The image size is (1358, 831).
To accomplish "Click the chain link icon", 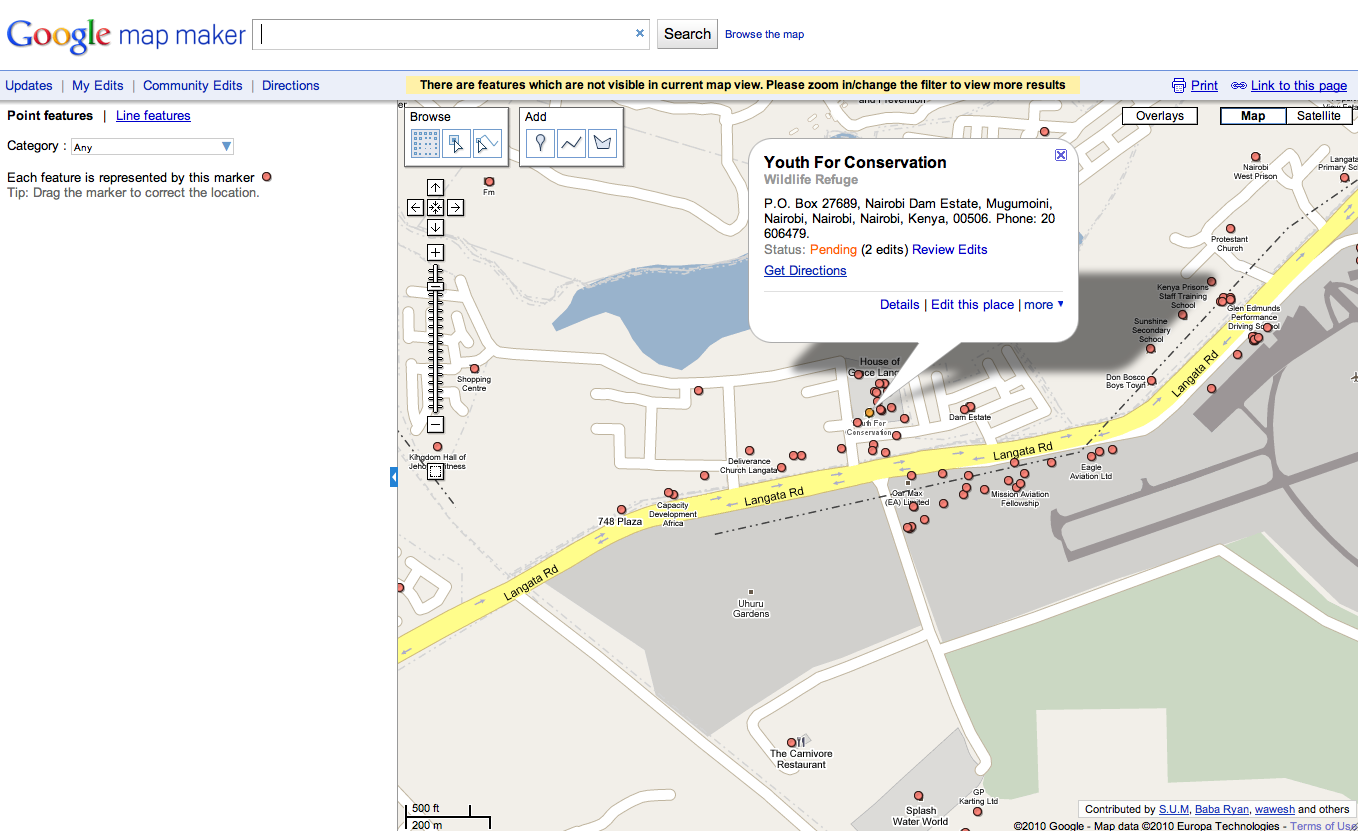I will point(1239,86).
